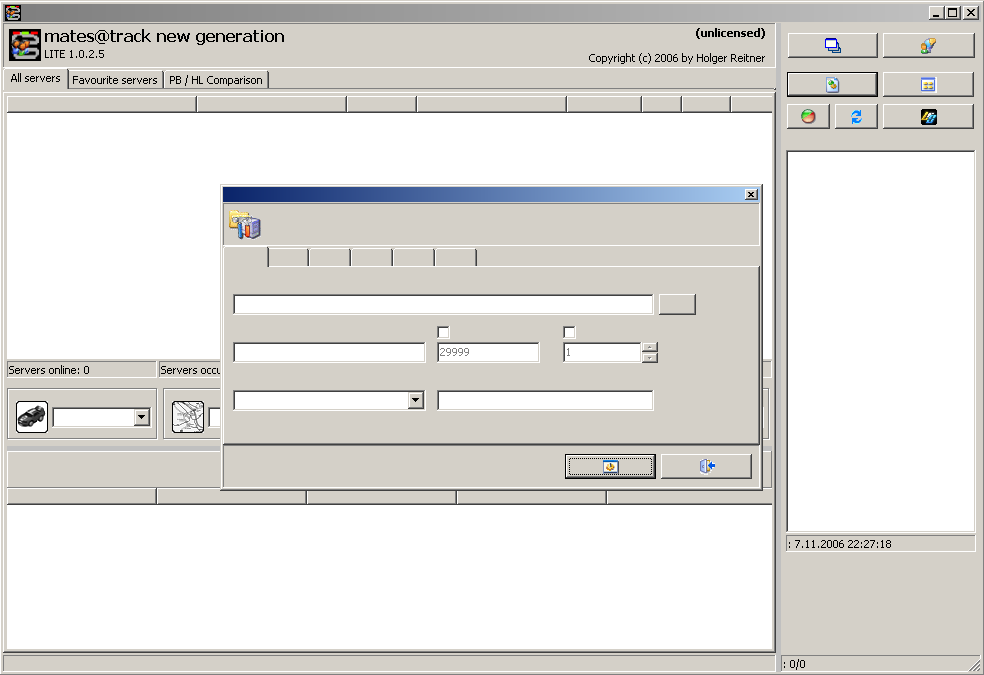Screen dimensions: 984x675
Task: Minimize the mates@track main window
Action: pos(936,13)
